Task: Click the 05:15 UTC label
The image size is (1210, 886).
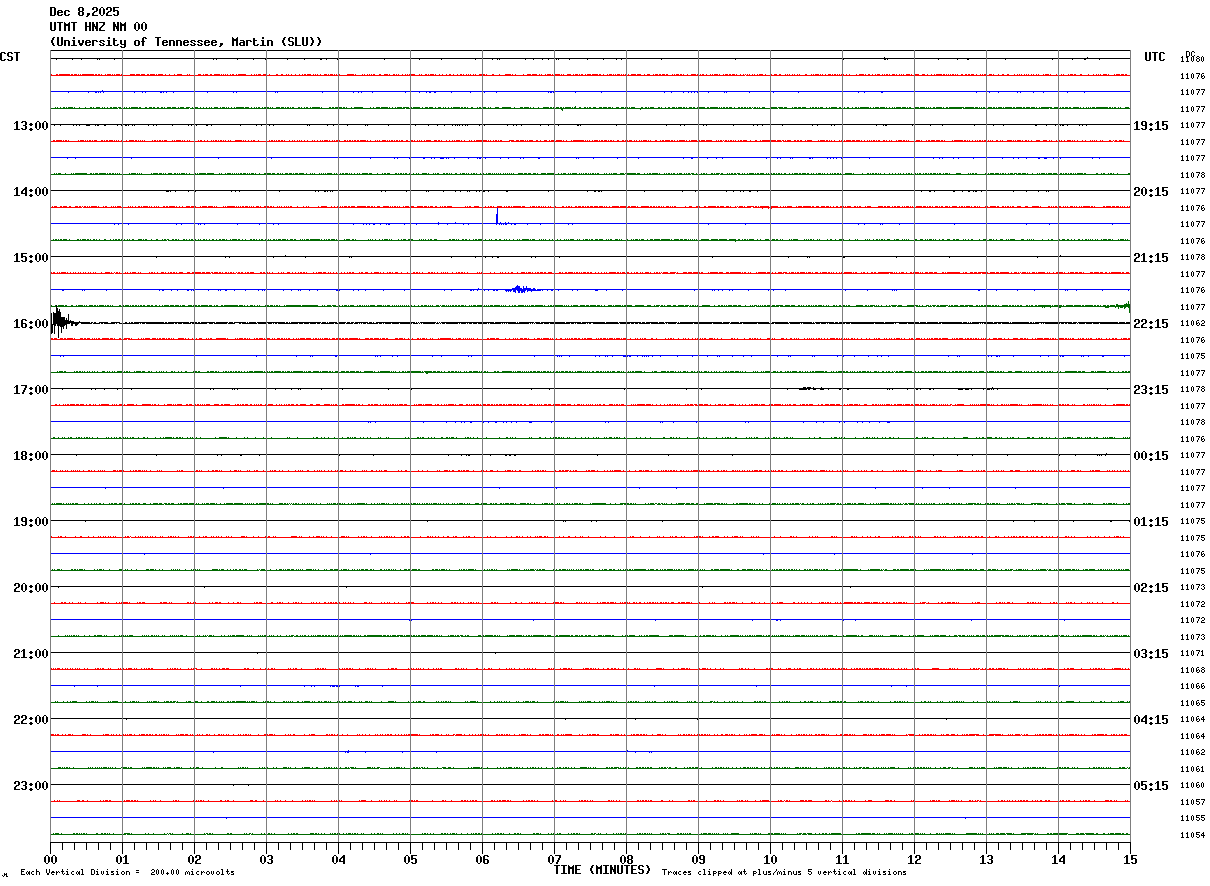Action: pos(1151,786)
